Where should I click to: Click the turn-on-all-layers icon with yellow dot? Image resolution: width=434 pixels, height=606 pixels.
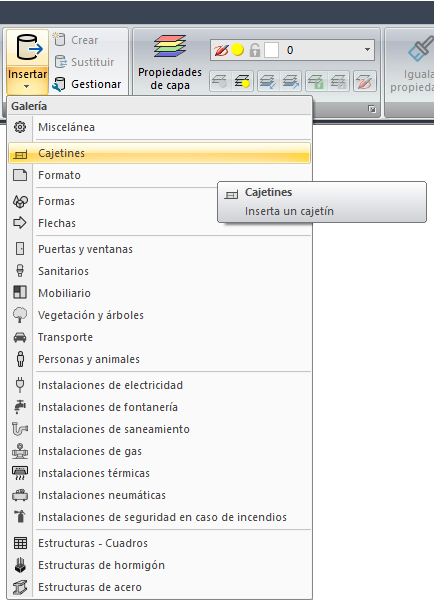click(x=242, y=81)
